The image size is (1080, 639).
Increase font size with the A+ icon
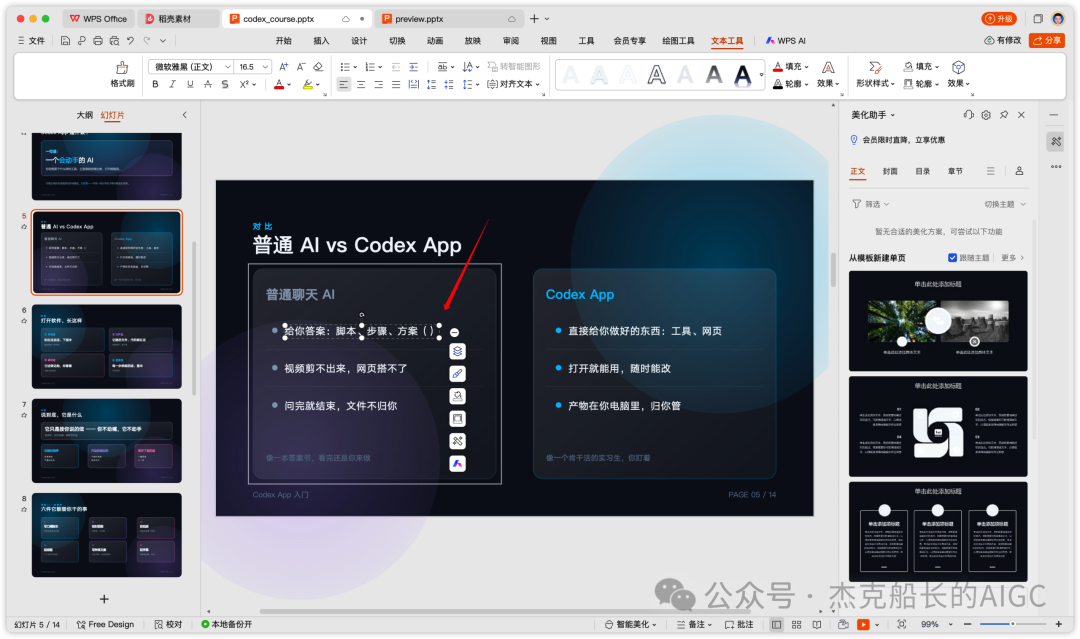click(284, 67)
